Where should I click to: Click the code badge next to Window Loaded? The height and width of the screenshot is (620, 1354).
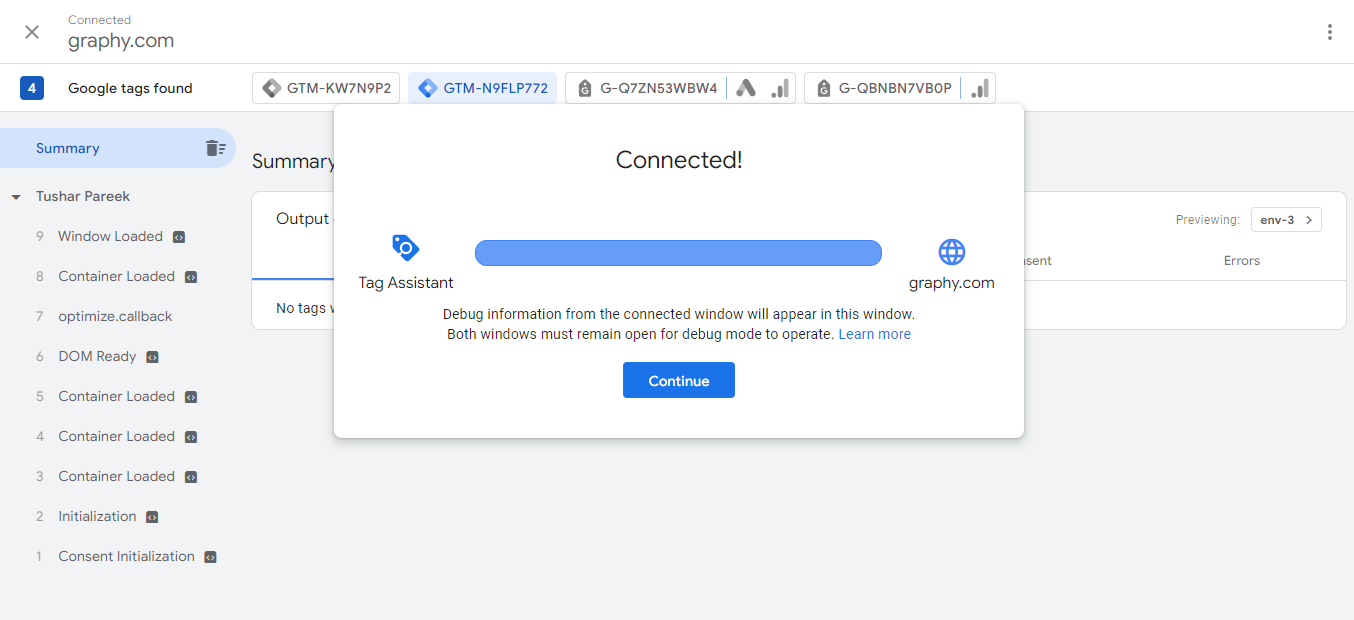[179, 237]
